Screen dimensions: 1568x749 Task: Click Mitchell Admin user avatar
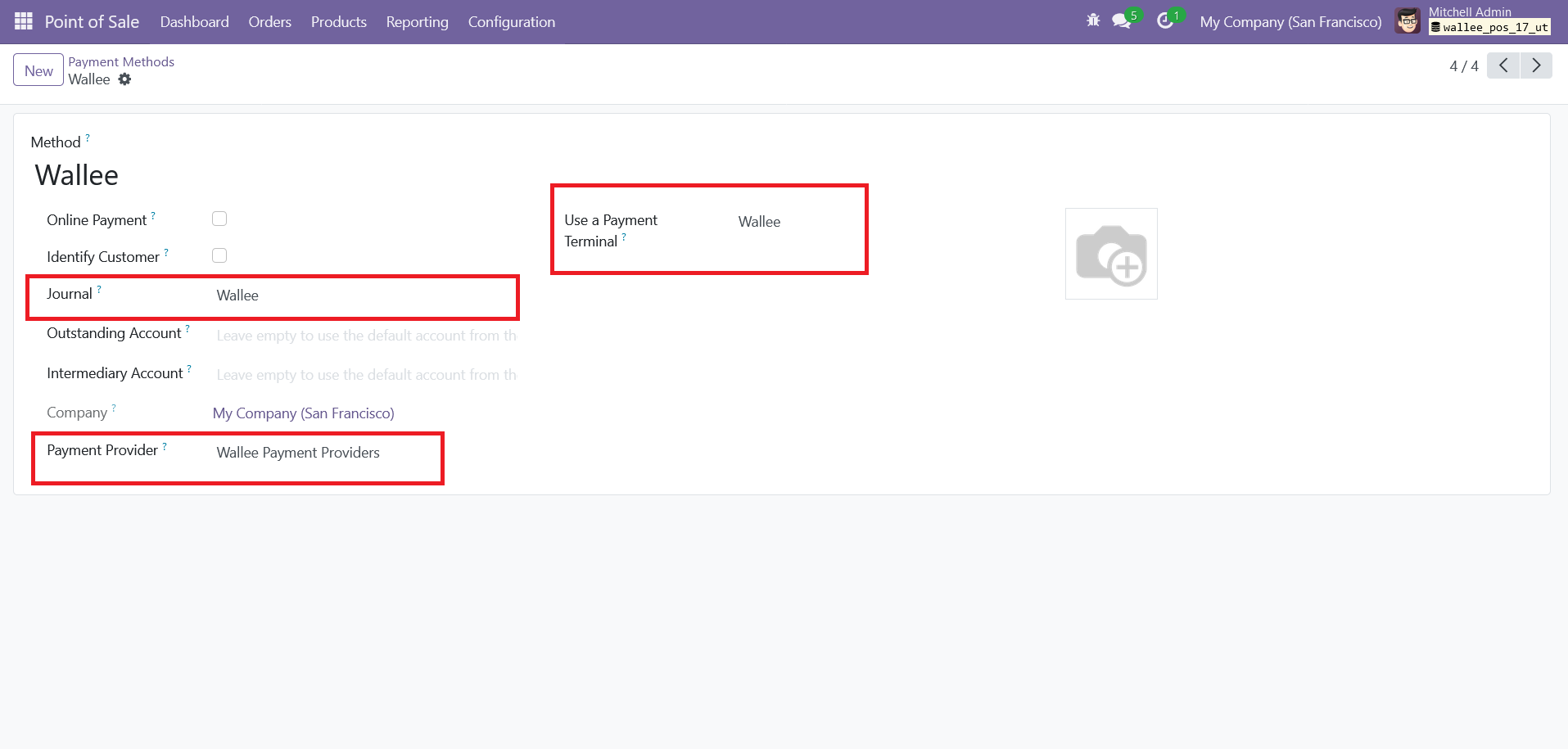point(1408,21)
